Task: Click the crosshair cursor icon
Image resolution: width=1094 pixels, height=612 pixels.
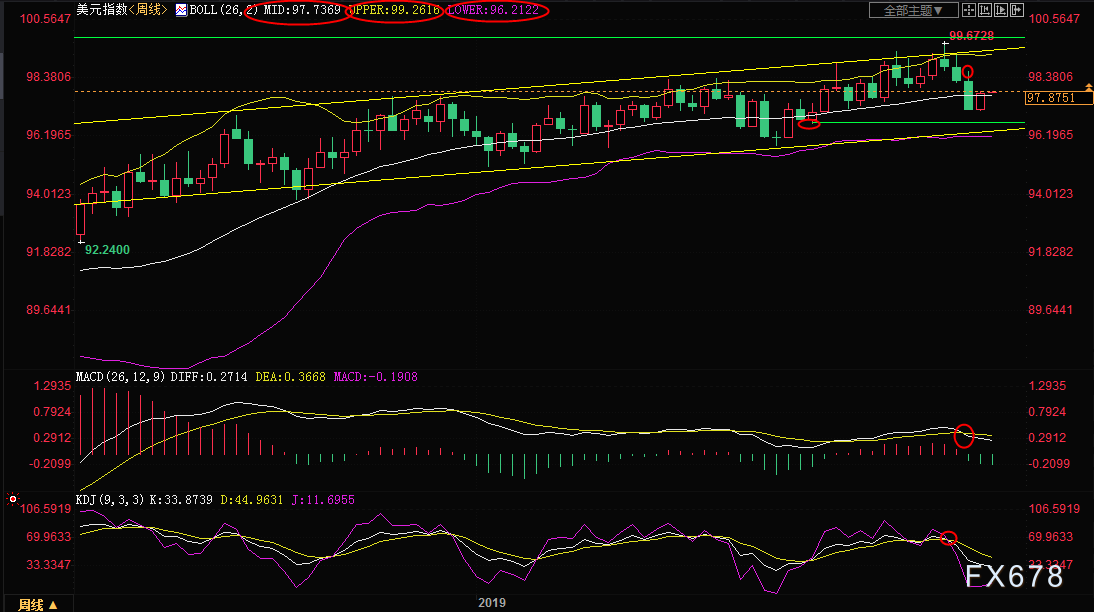Action: click(x=969, y=10)
